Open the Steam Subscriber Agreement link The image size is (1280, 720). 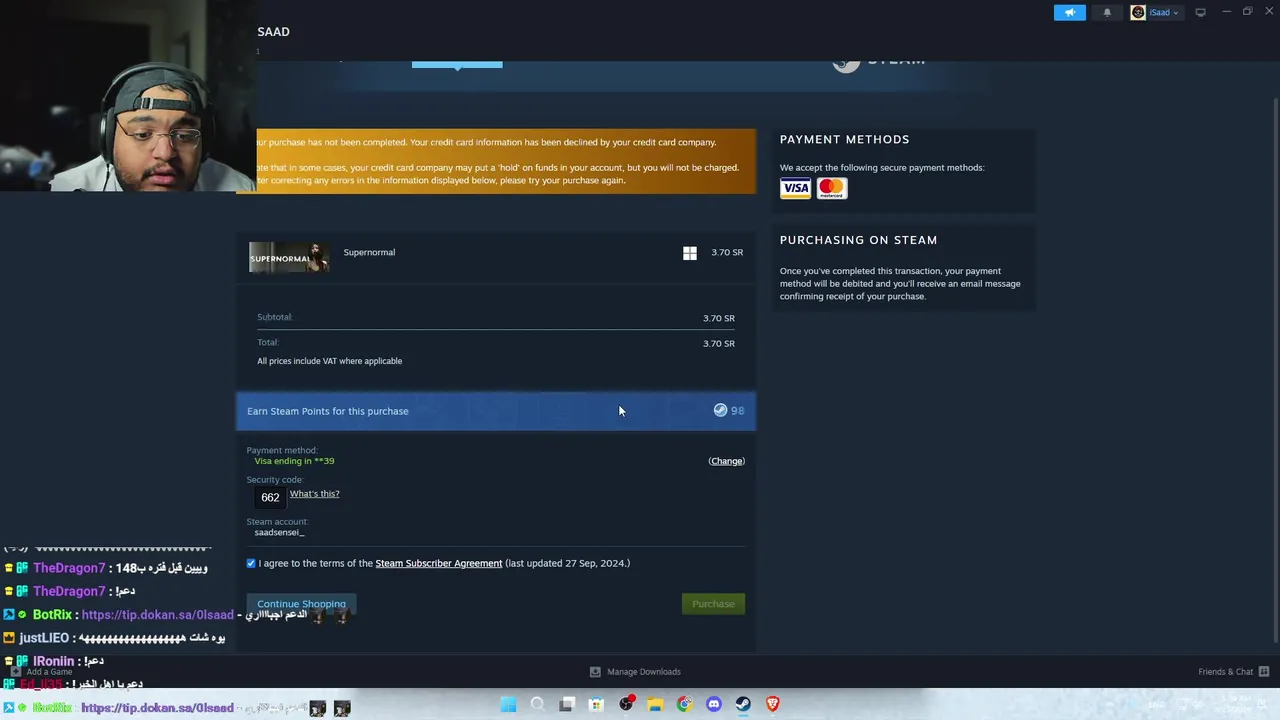tap(439, 563)
